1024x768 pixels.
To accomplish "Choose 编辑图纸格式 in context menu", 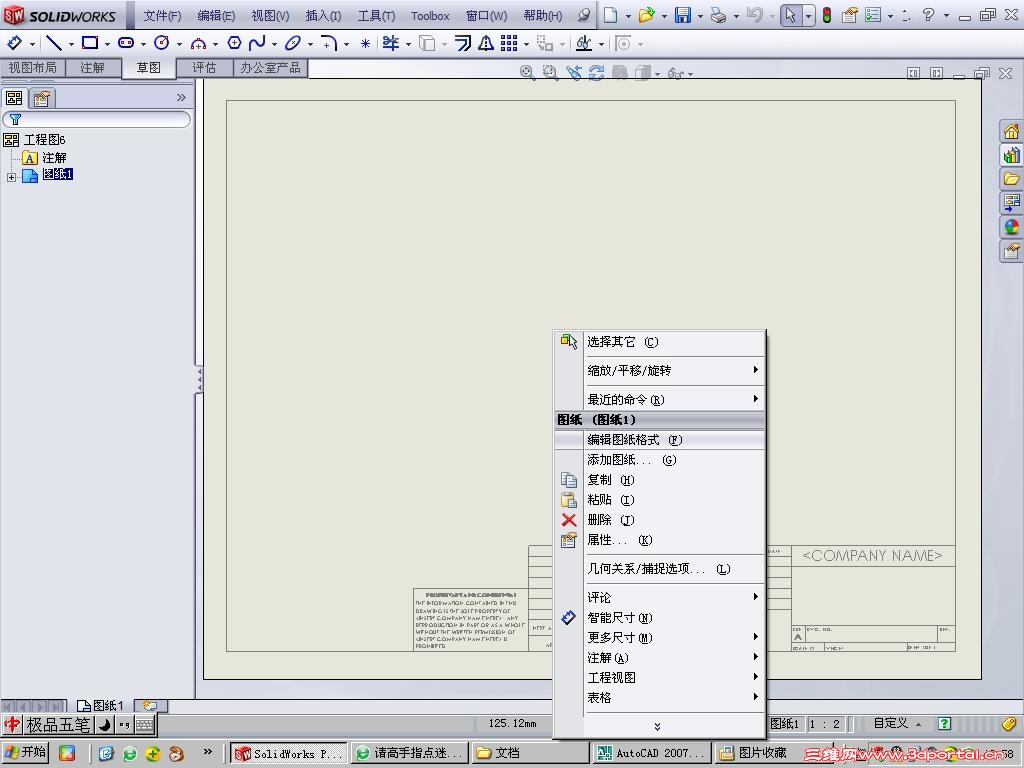I will [x=659, y=440].
